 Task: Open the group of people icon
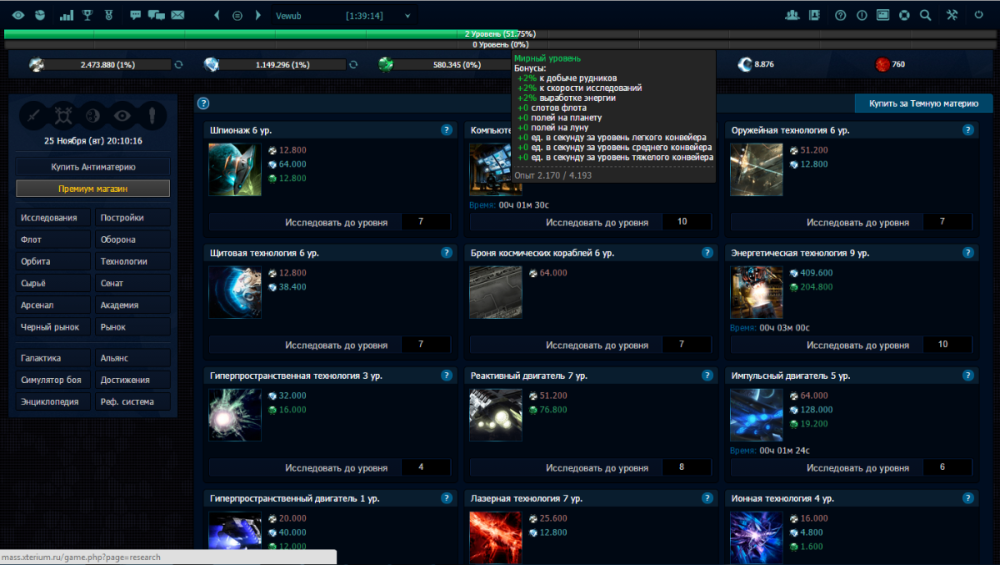coord(792,15)
